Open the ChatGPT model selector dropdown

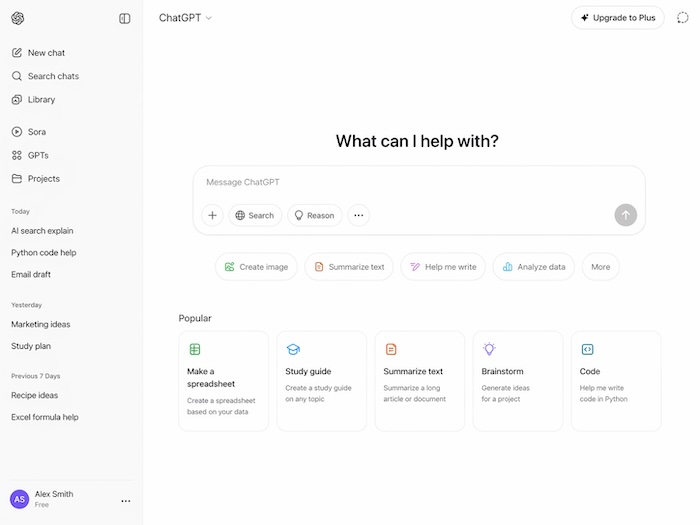[x=185, y=18]
